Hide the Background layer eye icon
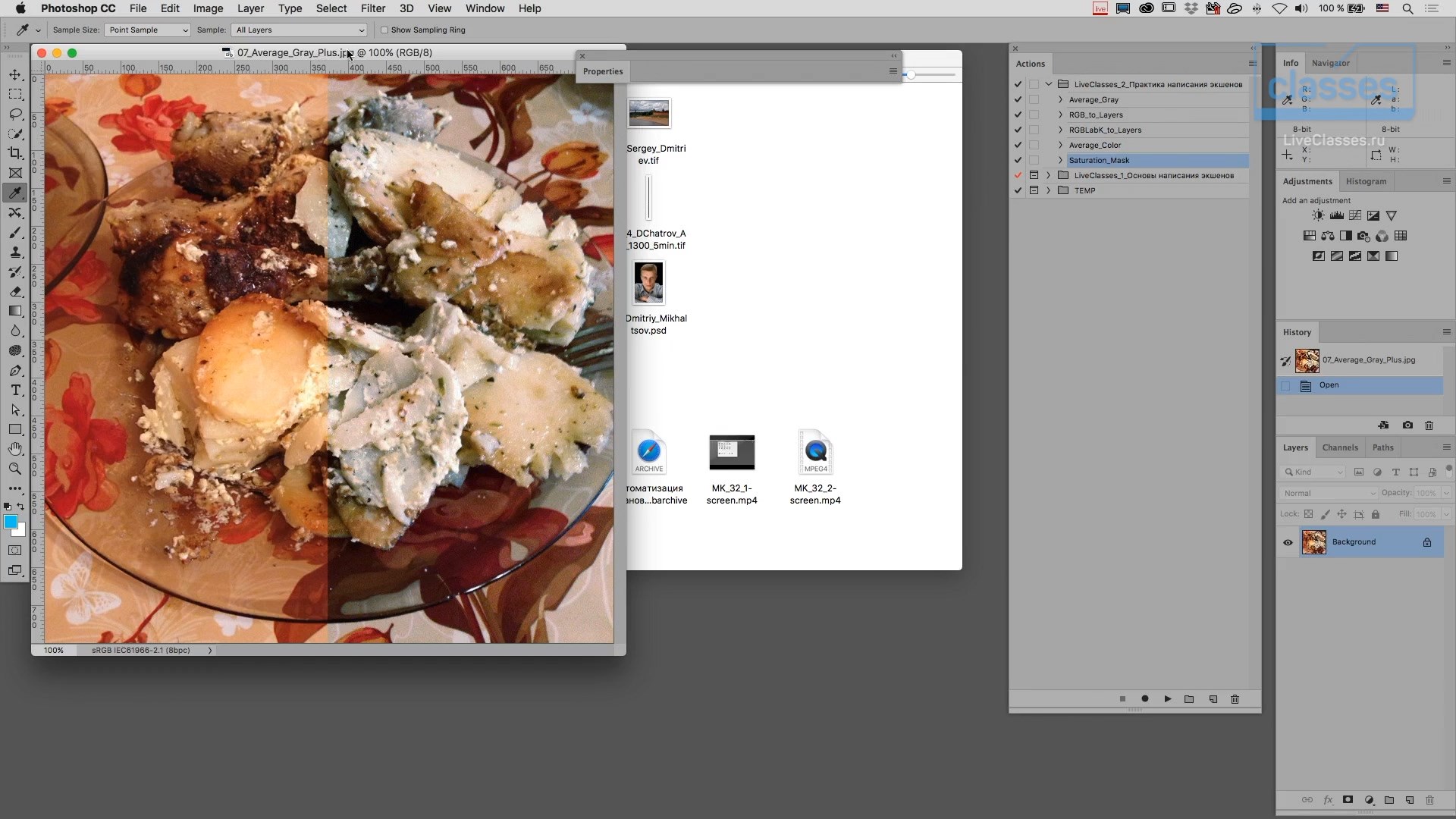This screenshot has height=819, width=1456. pyautogui.click(x=1288, y=542)
